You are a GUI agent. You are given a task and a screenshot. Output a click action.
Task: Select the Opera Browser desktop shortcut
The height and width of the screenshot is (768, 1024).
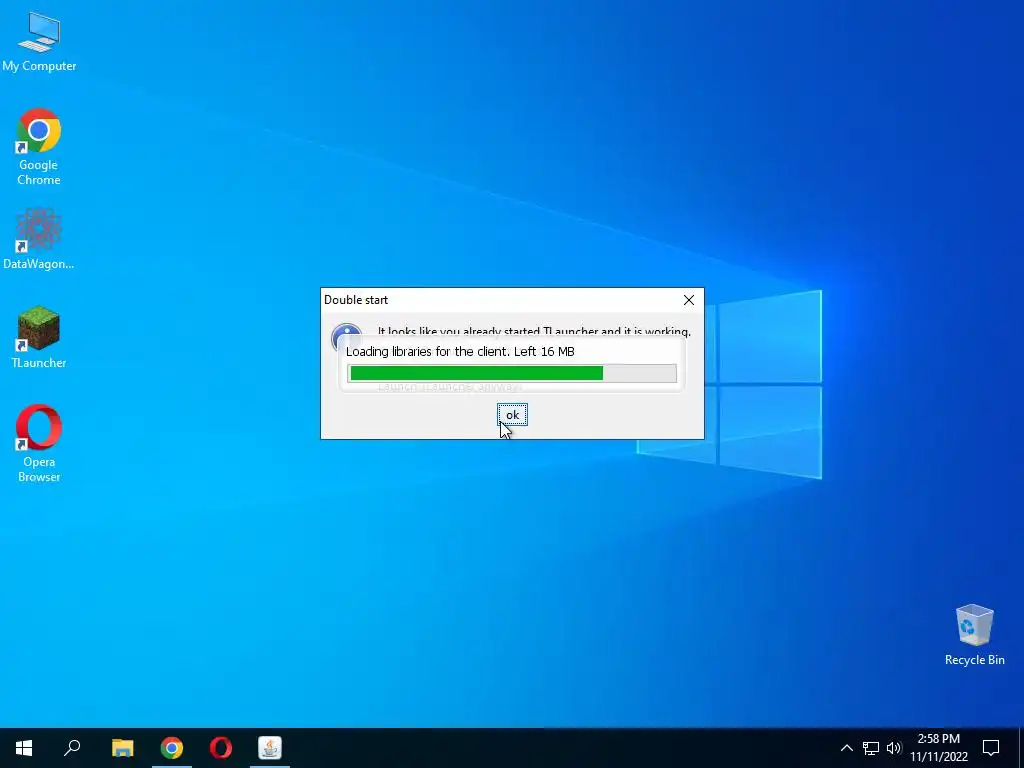(39, 443)
